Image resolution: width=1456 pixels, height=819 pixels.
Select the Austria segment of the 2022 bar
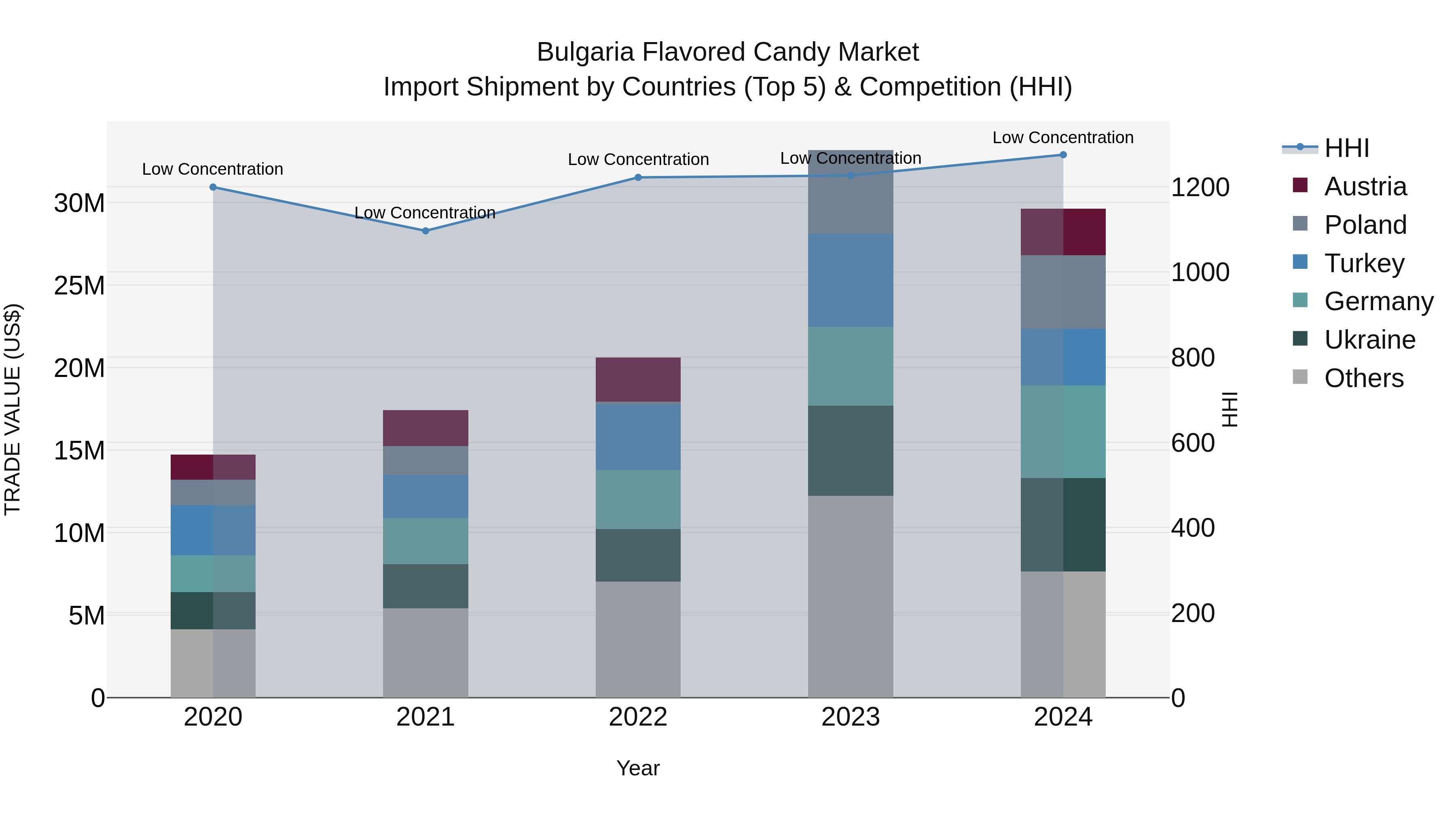[638, 380]
